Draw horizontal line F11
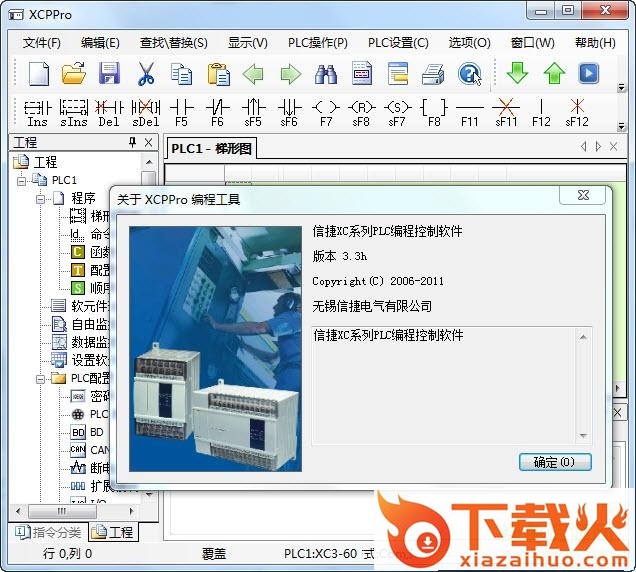Image resolution: width=636 pixels, height=572 pixels. click(x=470, y=113)
